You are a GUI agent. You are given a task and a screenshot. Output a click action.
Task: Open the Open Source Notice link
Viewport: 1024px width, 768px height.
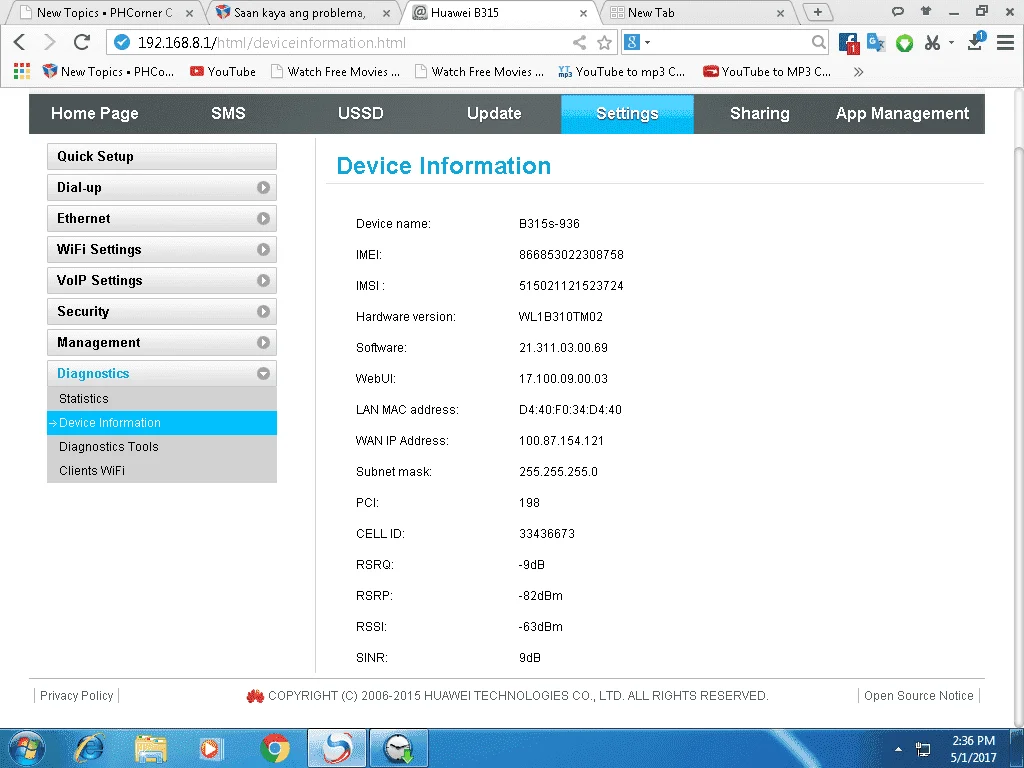click(918, 696)
